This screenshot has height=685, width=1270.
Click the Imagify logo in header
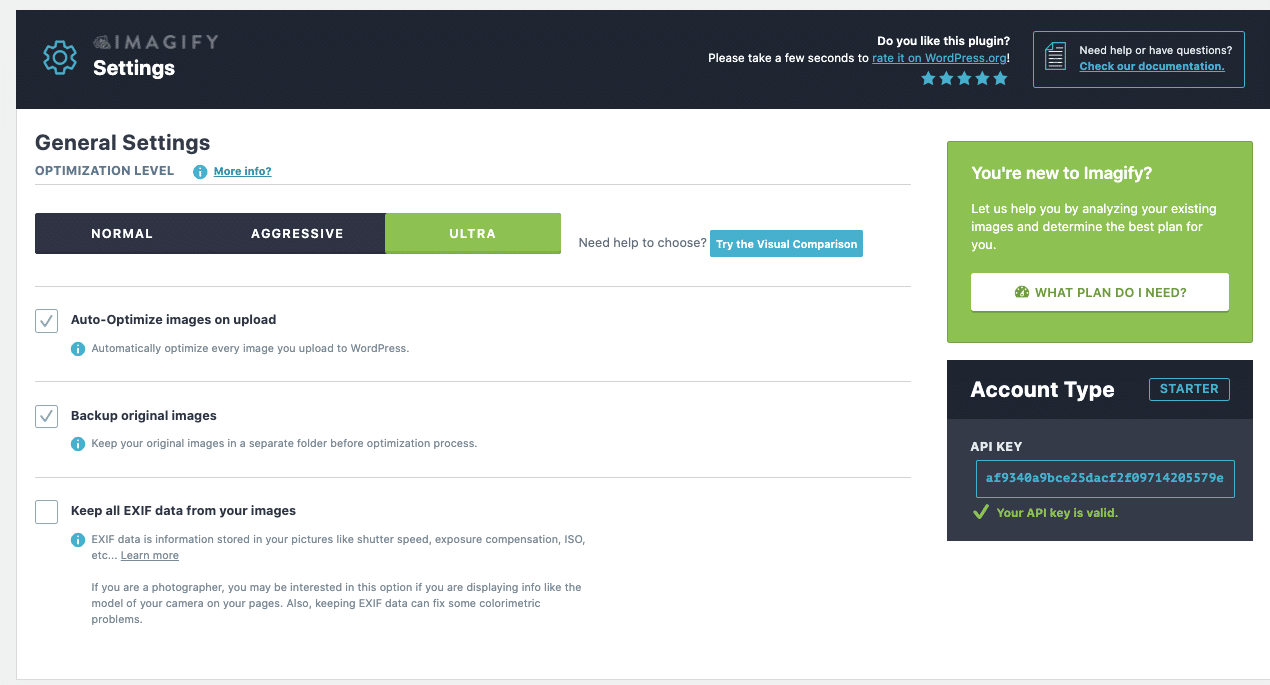point(155,42)
